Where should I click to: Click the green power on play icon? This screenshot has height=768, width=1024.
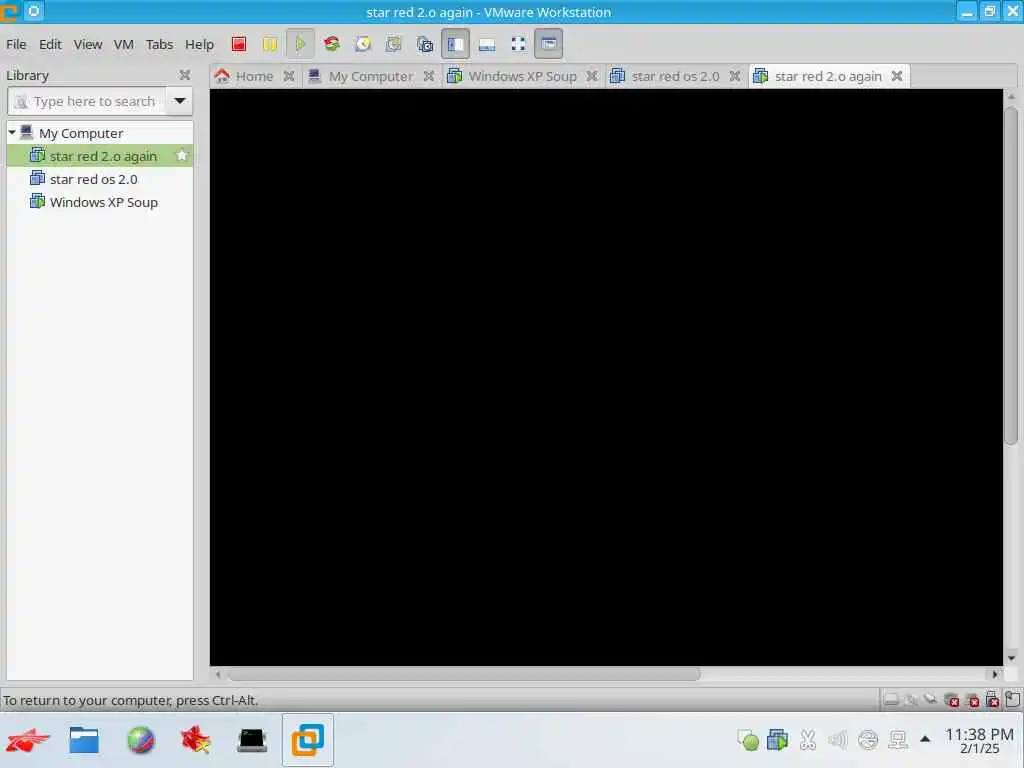point(300,44)
